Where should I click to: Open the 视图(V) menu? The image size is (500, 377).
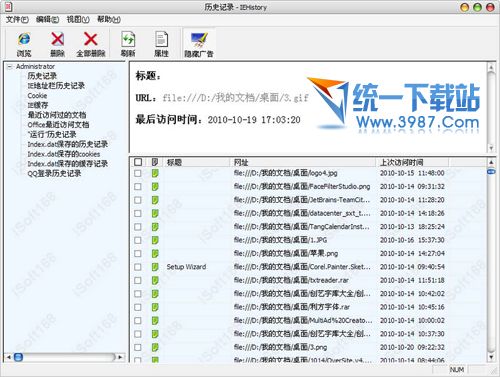[x=78, y=20]
